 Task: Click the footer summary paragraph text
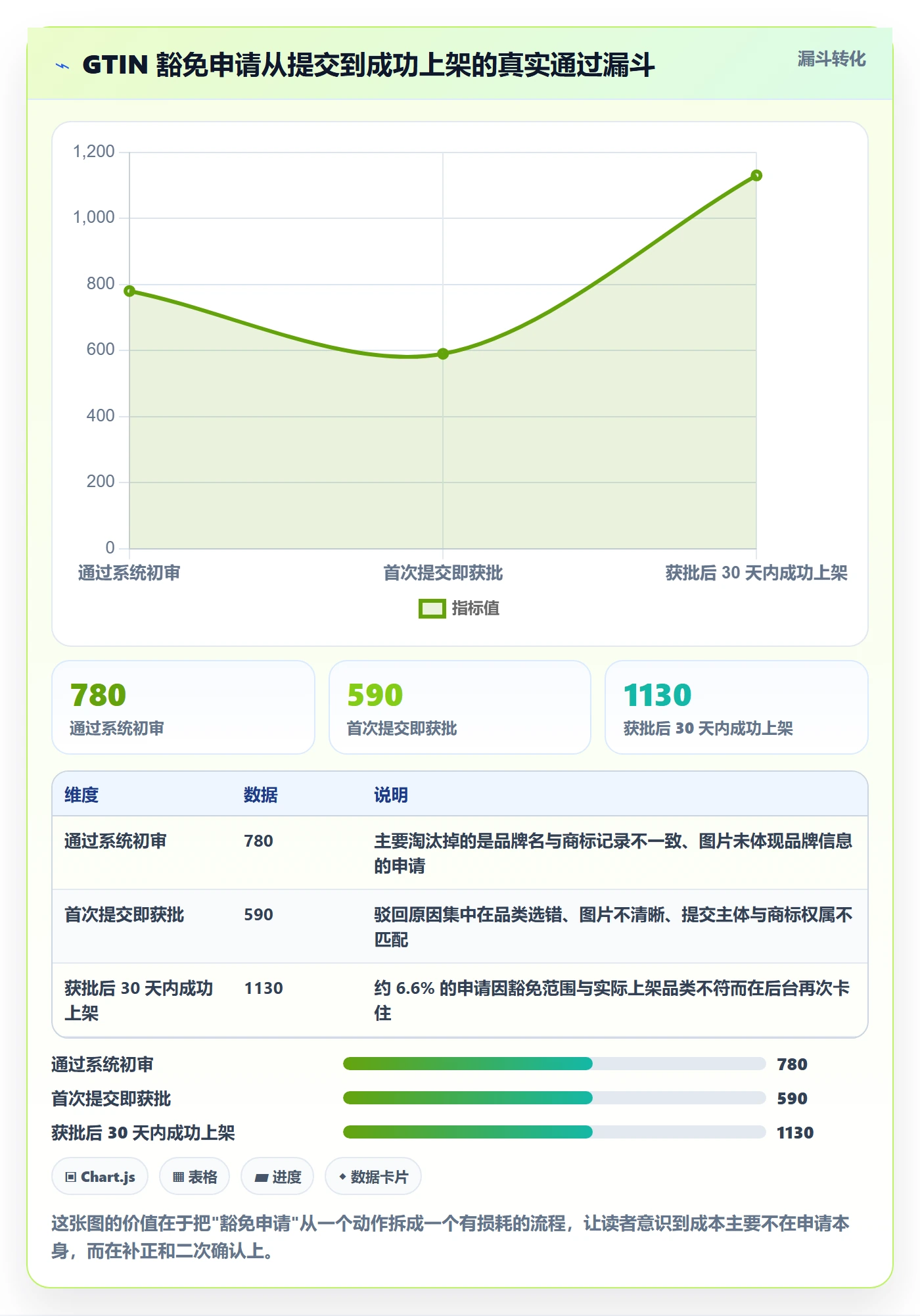pyautogui.click(x=451, y=1237)
